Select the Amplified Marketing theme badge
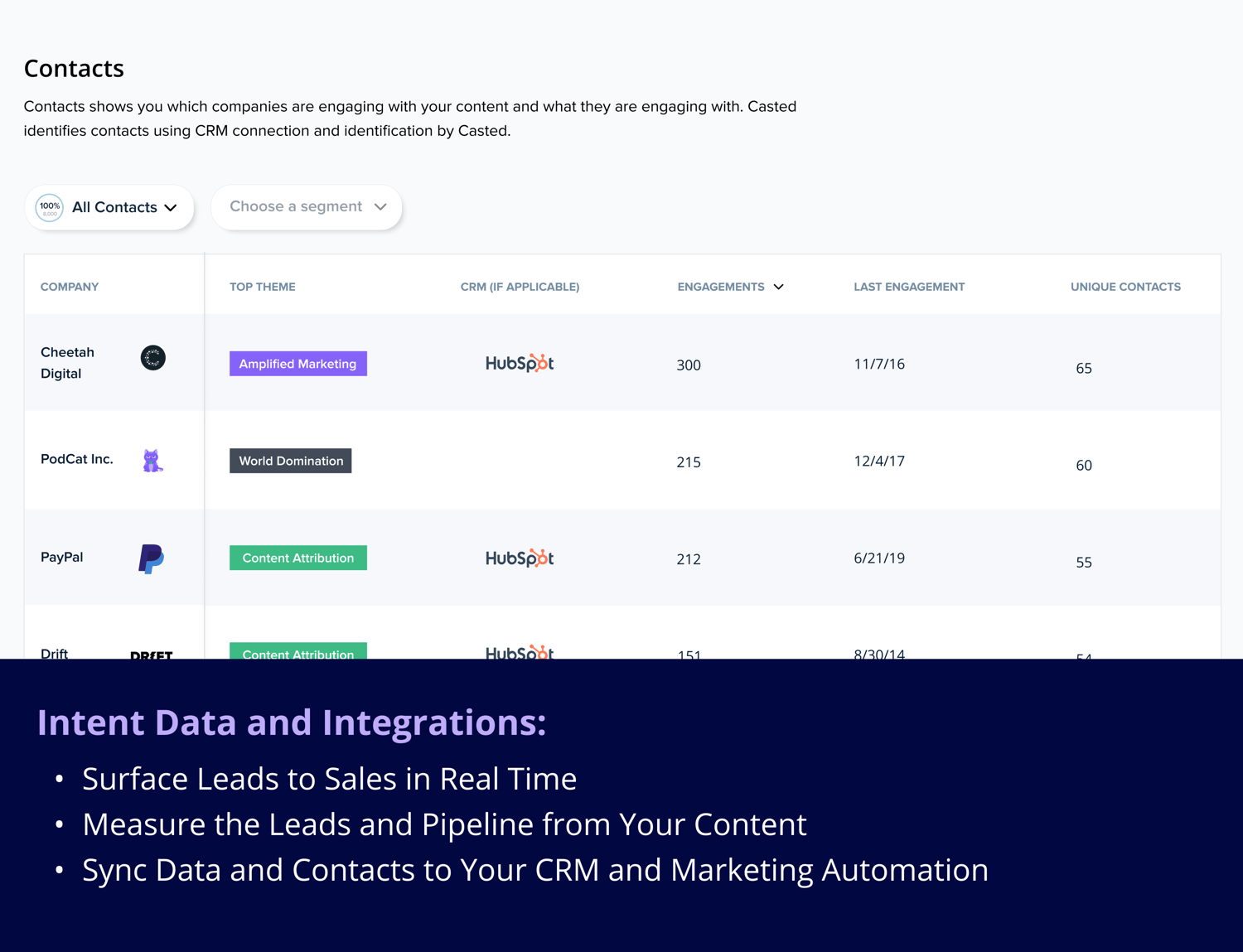Screen dimensions: 1243x952 pyautogui.click(x=297, y=363)
